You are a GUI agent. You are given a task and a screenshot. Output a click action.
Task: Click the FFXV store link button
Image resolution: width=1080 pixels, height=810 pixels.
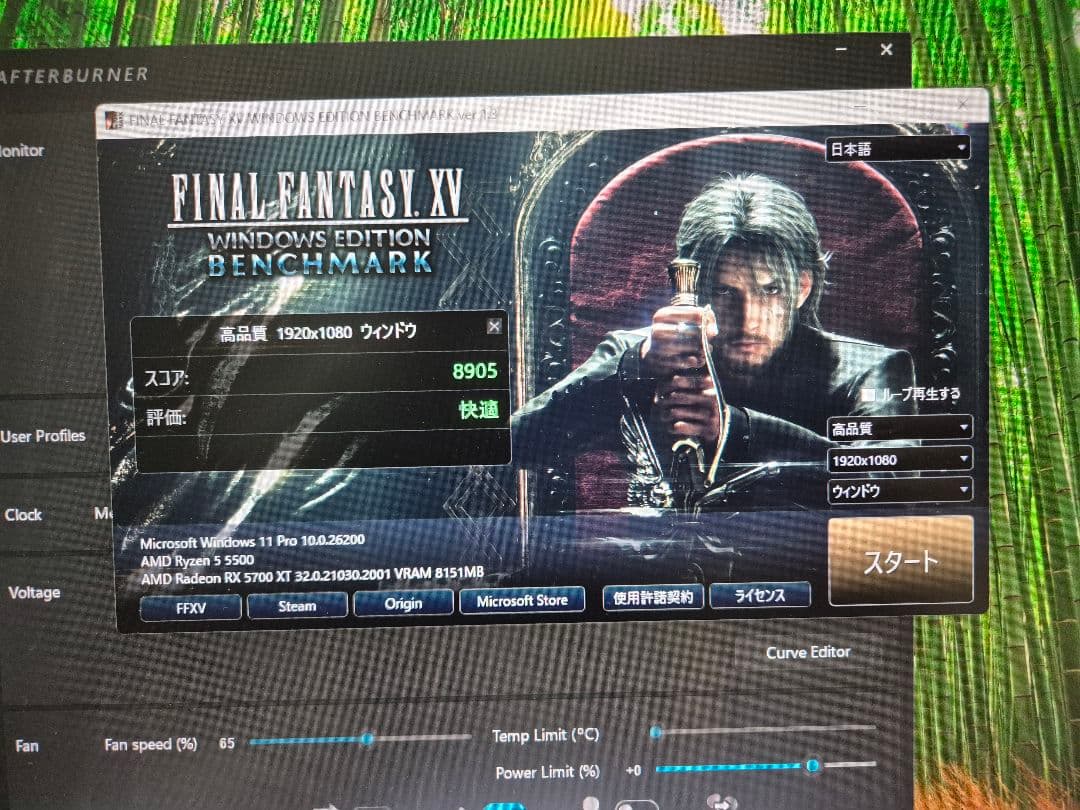(190, 606)
